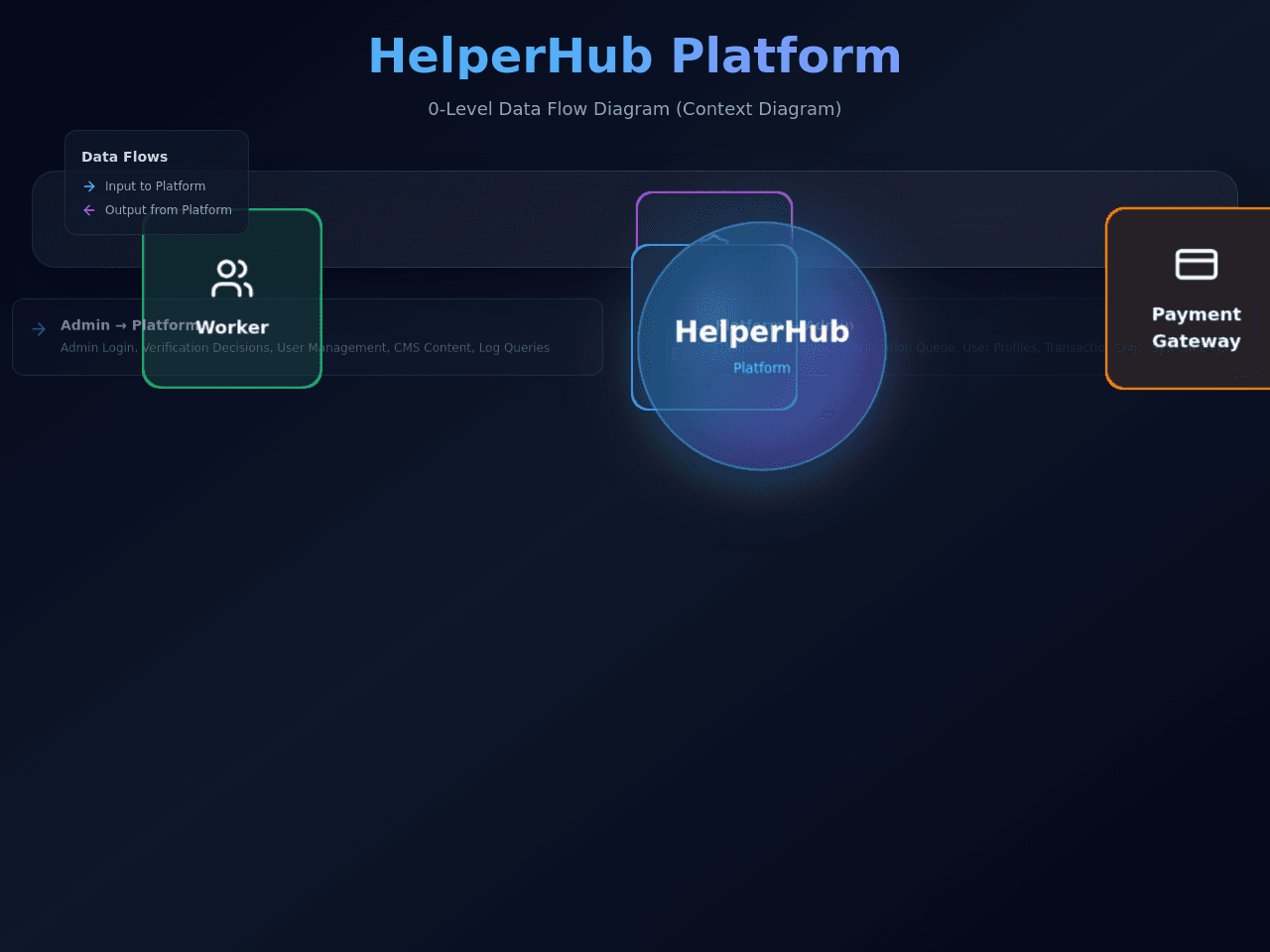Image resolution: width=1270 pixels, height=952 pixels.
Task: Click the Admin → Platform row arrow icon
Action: pyautogui.click(x=39, y=329)
